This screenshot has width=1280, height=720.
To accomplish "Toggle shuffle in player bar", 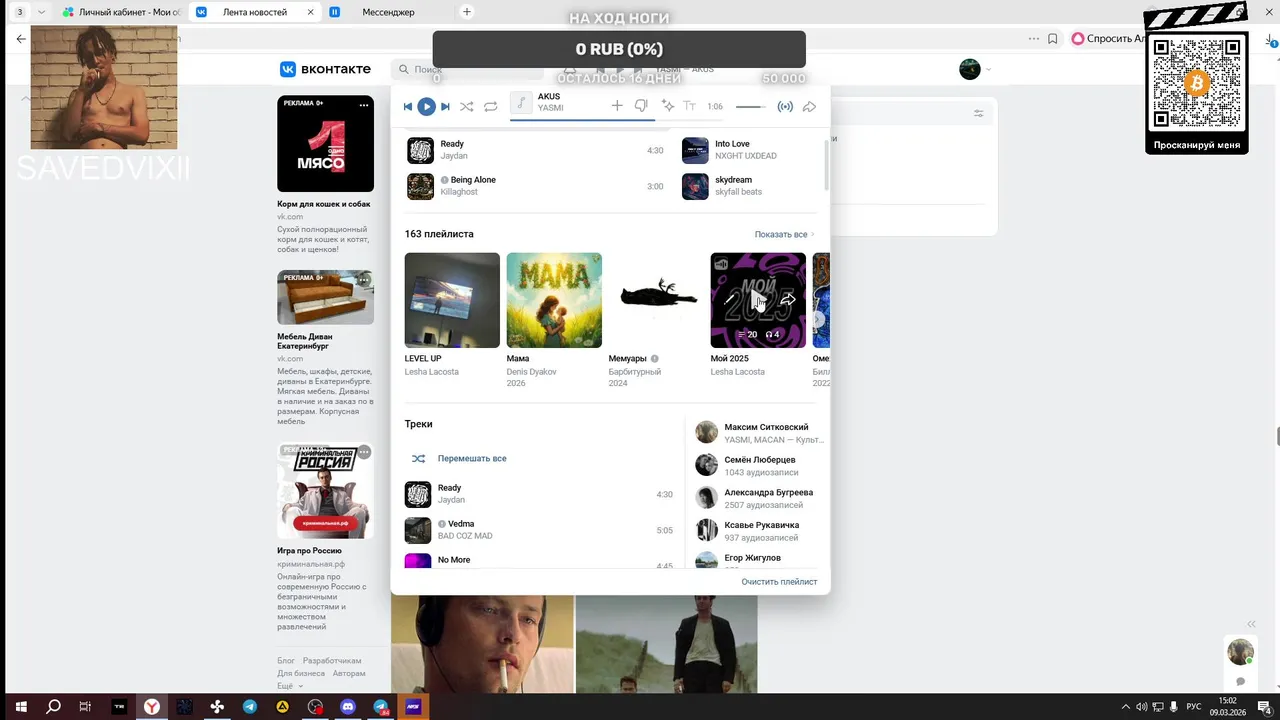I will 468,106.
